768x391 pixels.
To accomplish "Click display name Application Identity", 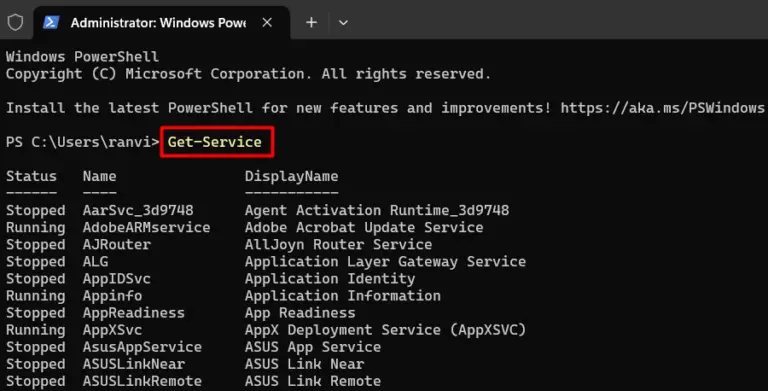I will pos(330,279).
